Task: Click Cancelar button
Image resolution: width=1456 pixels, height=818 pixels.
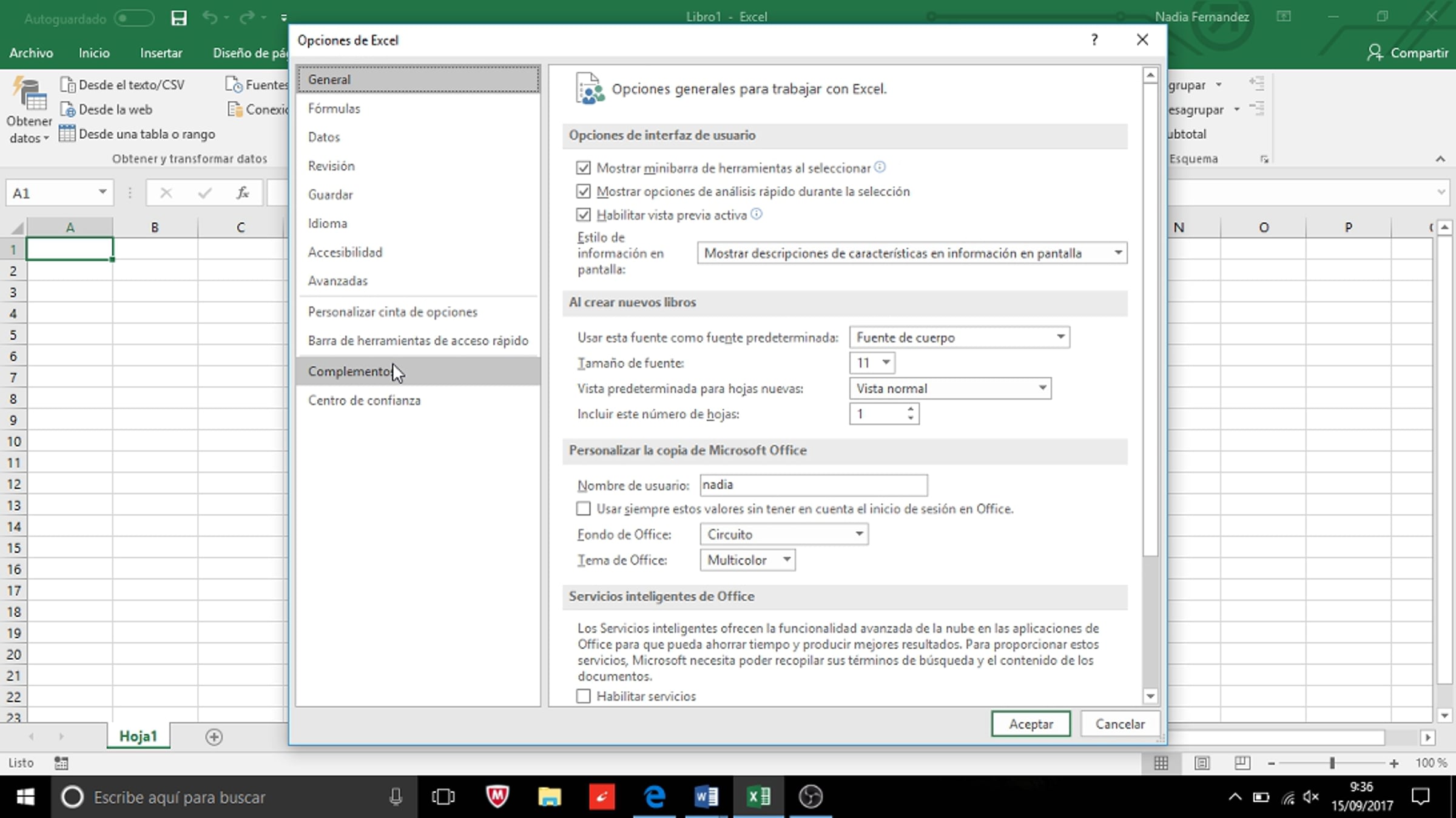Action: (x=1120, y=724)
